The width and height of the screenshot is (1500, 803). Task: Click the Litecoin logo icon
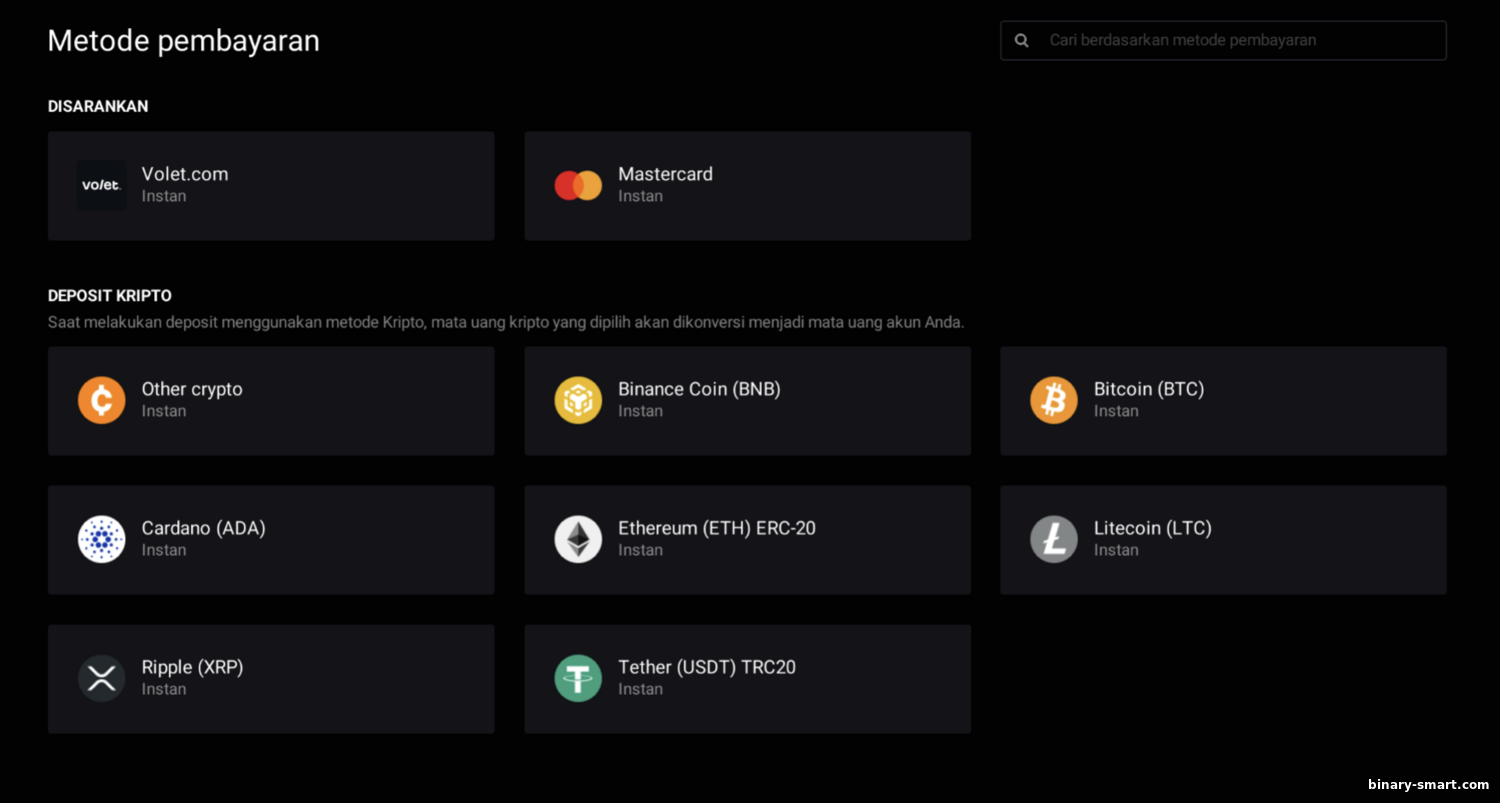click(1054, 539)
